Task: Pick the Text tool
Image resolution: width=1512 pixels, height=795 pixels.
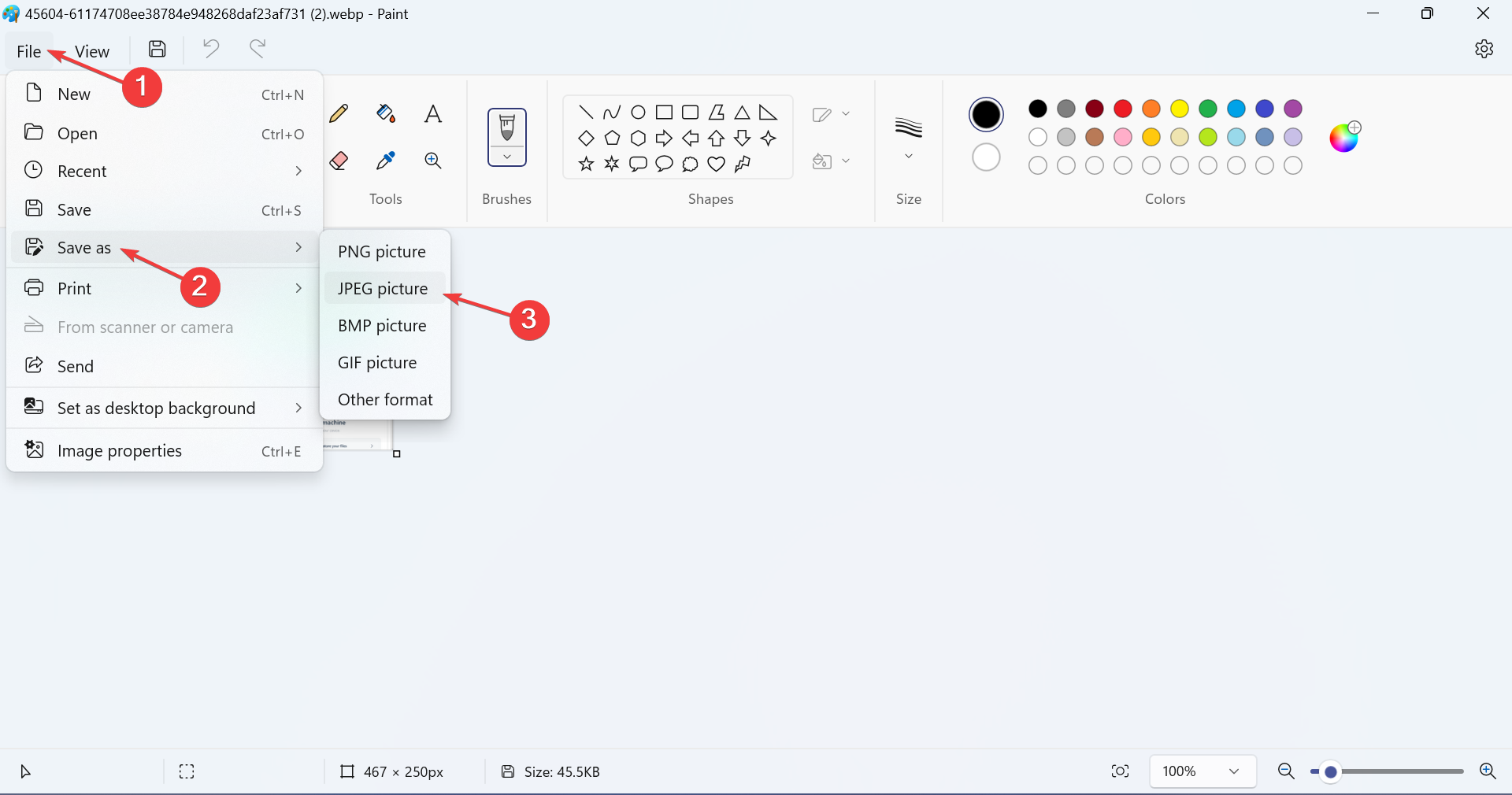Action: (432, 114)
